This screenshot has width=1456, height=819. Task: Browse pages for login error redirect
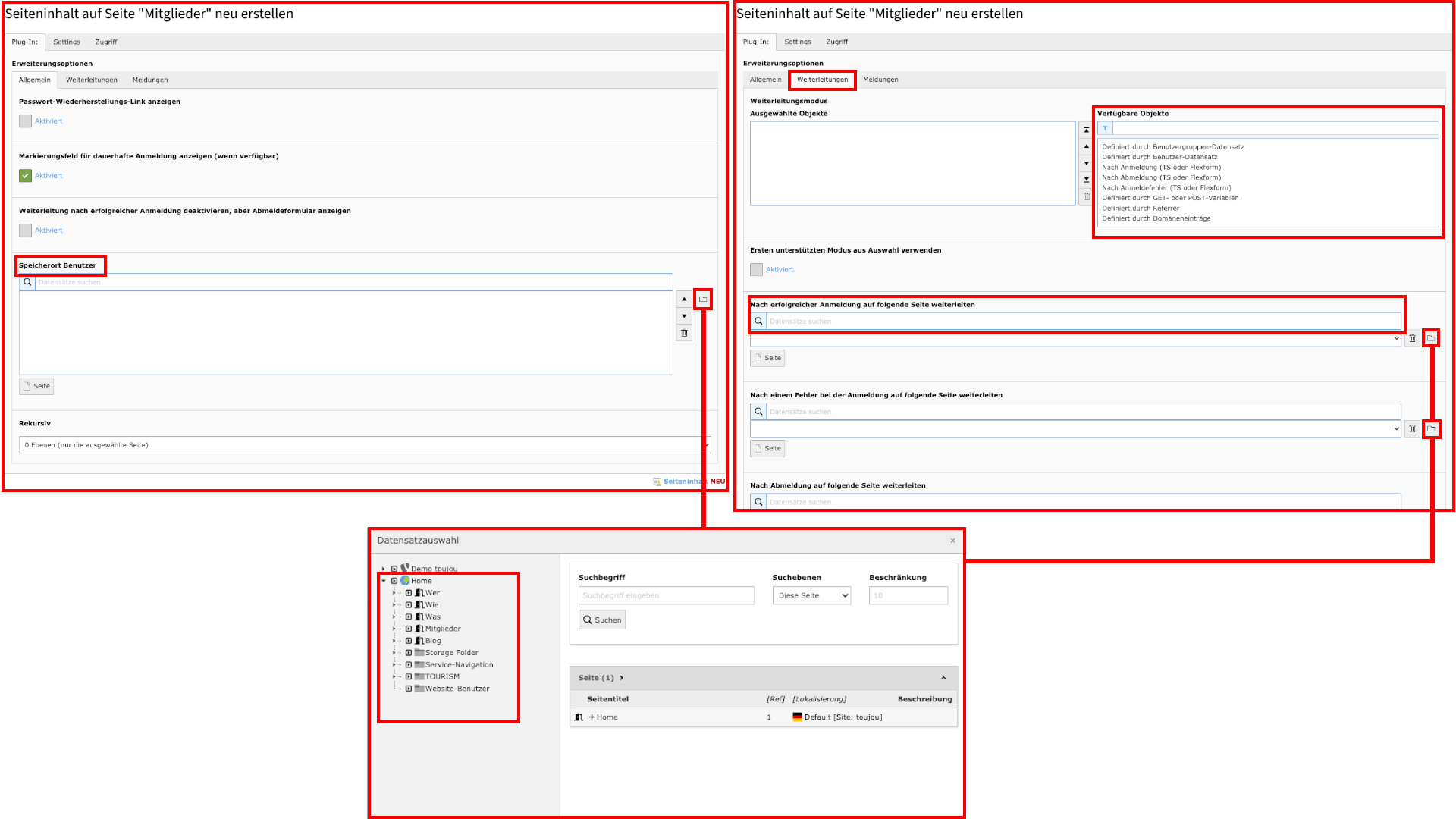click(x=1431, y=428)
